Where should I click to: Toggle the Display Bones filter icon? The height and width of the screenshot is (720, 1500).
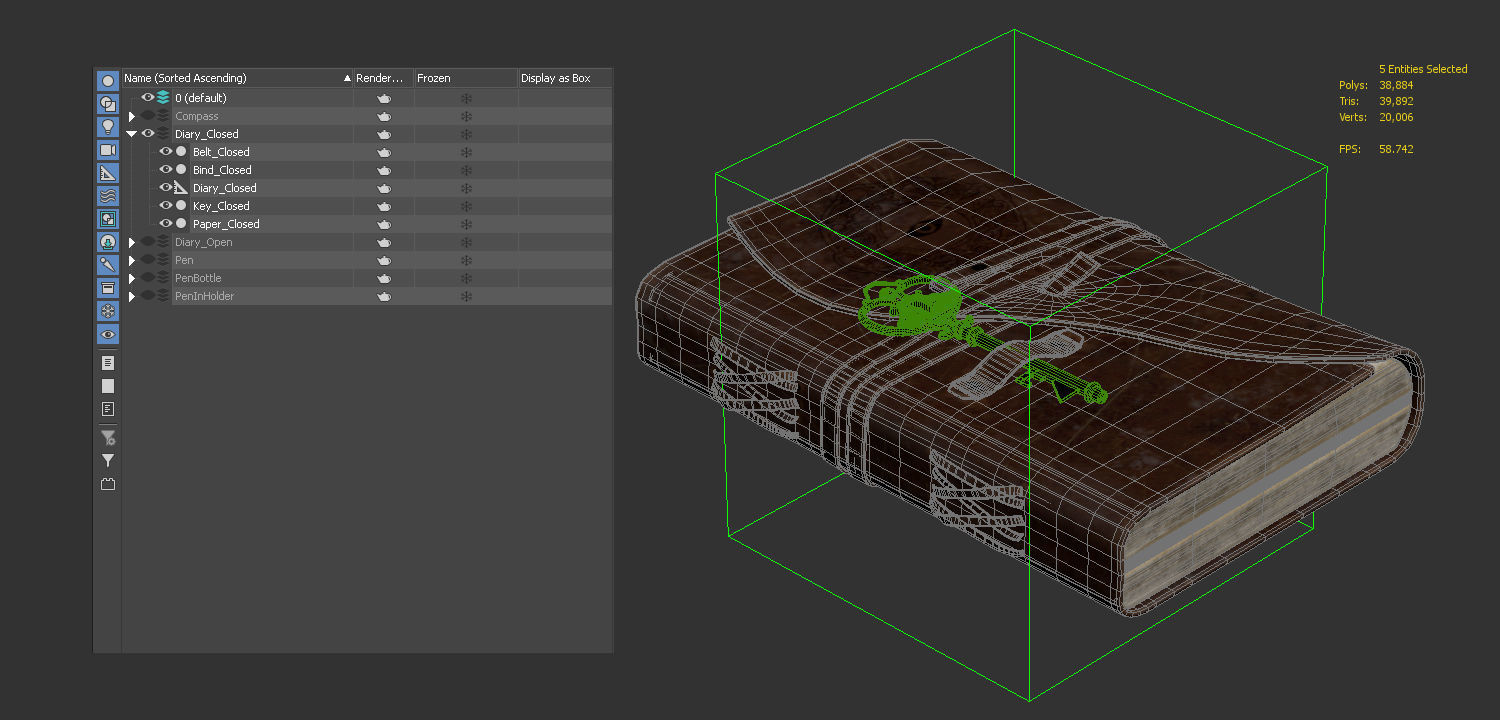tap(108, 265)
